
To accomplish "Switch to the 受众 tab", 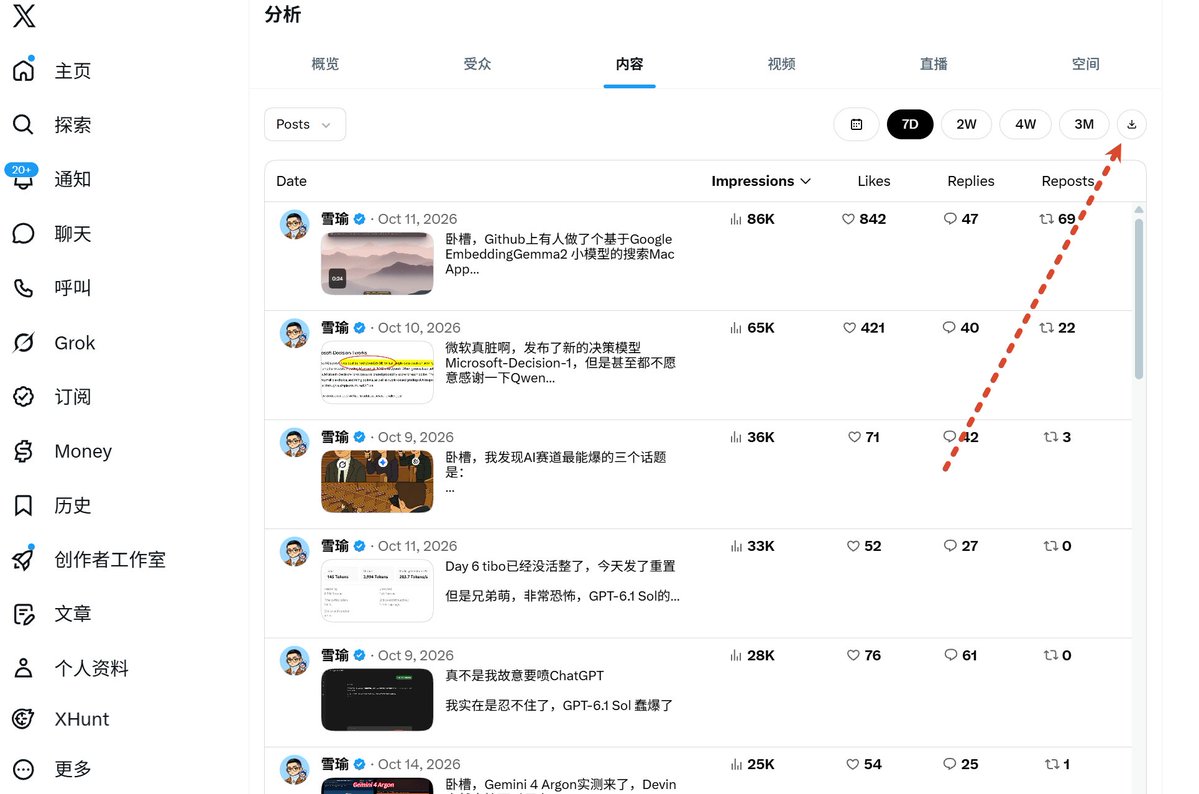I will (x=477, y=64).
